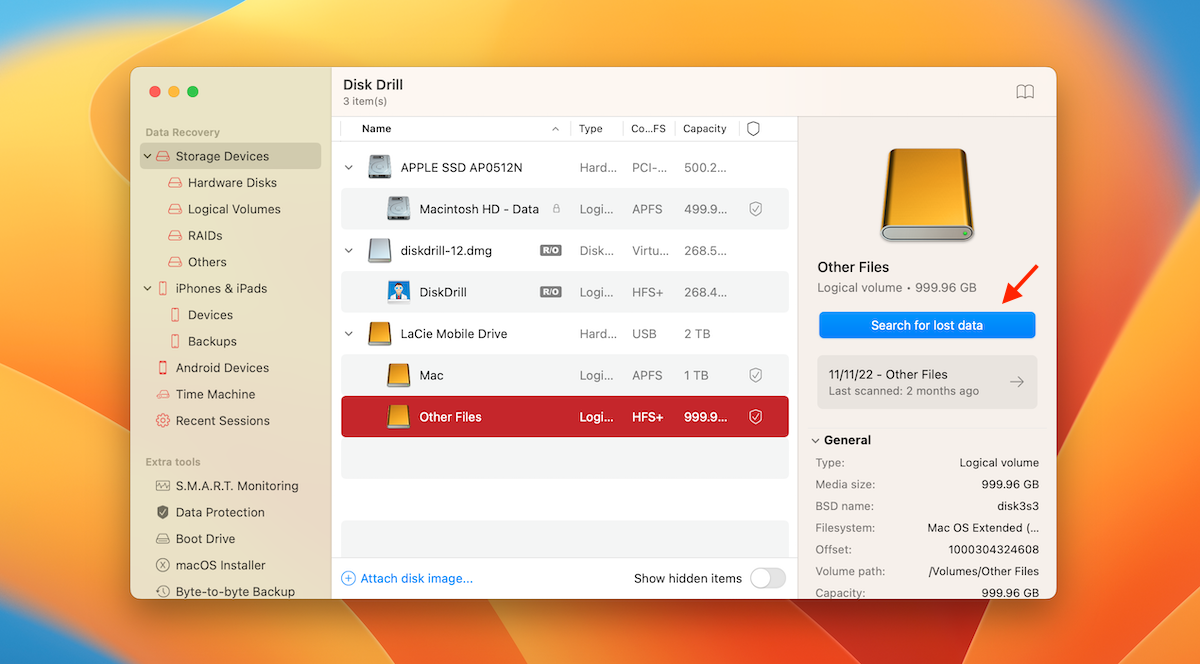Click the Hardware Disks icon
This screenshot has height=664, width=1200.
click(175, 183)
